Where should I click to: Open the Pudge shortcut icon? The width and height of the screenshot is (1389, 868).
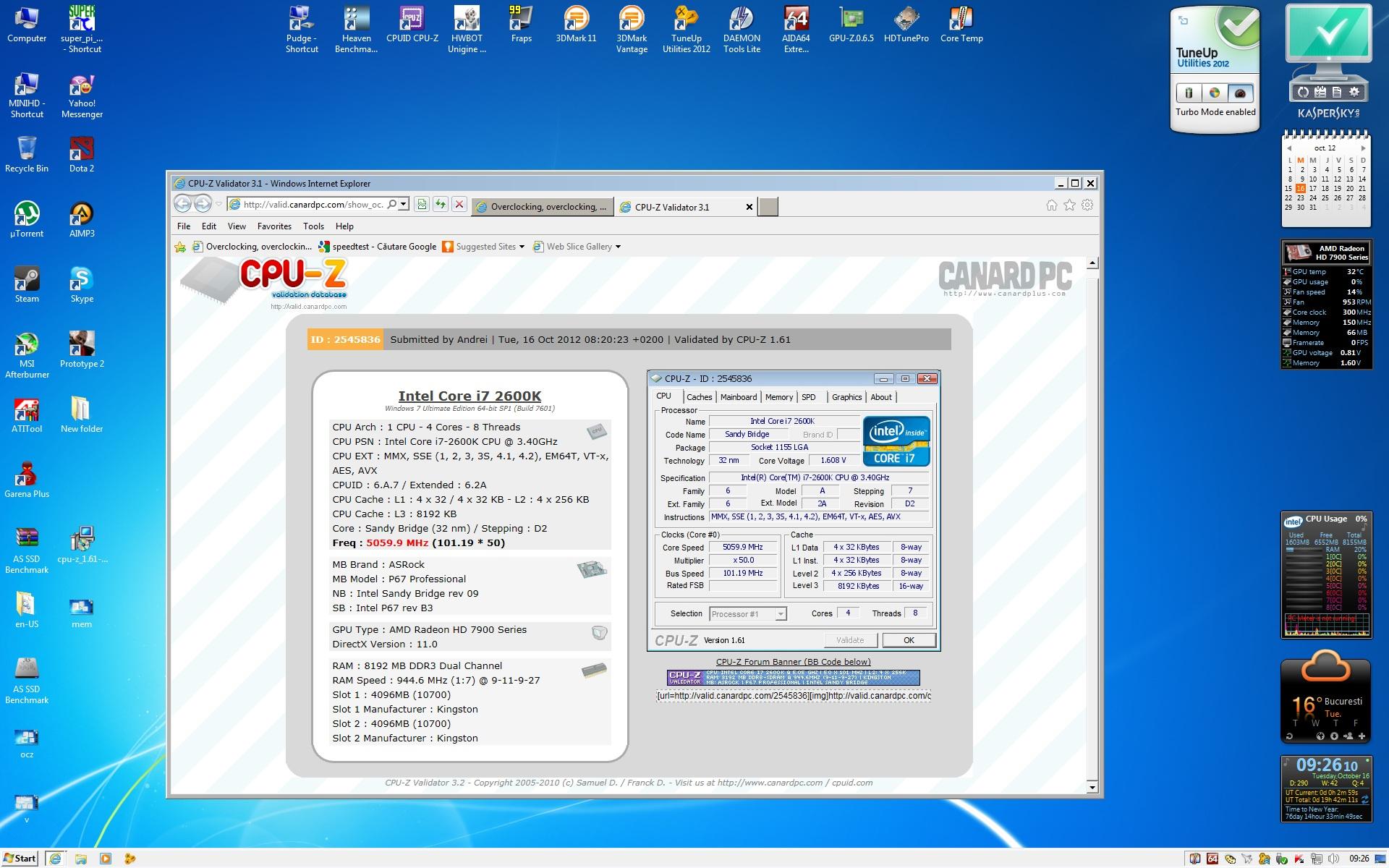coord(301,30)
